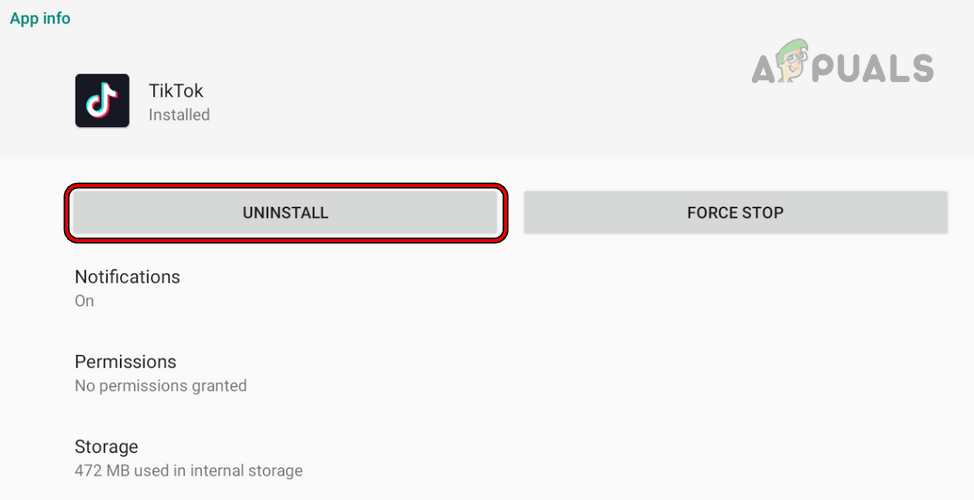Click the word STOP on the Force Stop button
This screenshot has width=974, height=500.
pyautogui.click(x=761, y=213)
